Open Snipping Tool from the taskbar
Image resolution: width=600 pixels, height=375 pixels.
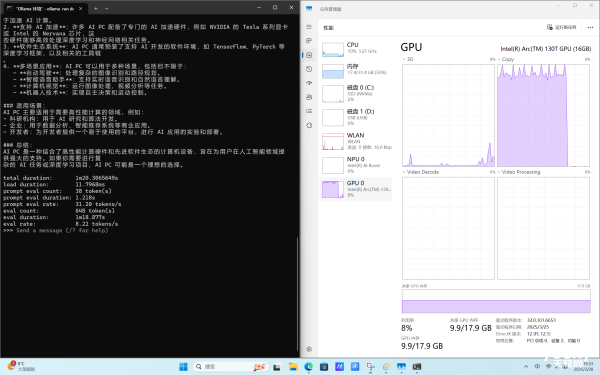click(x=370, y=367)
